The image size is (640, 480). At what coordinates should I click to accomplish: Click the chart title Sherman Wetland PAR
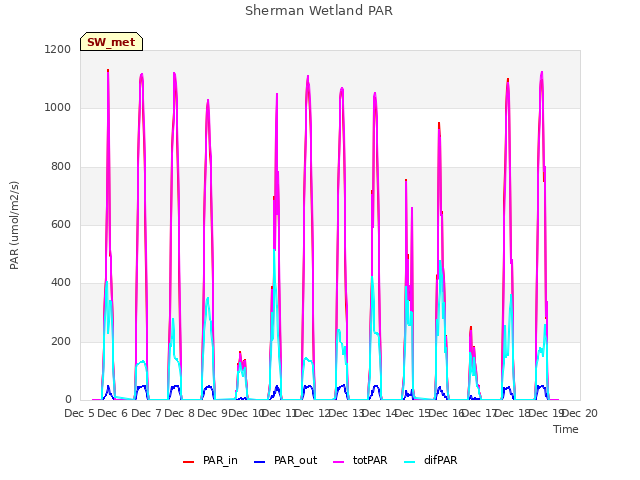319,10
